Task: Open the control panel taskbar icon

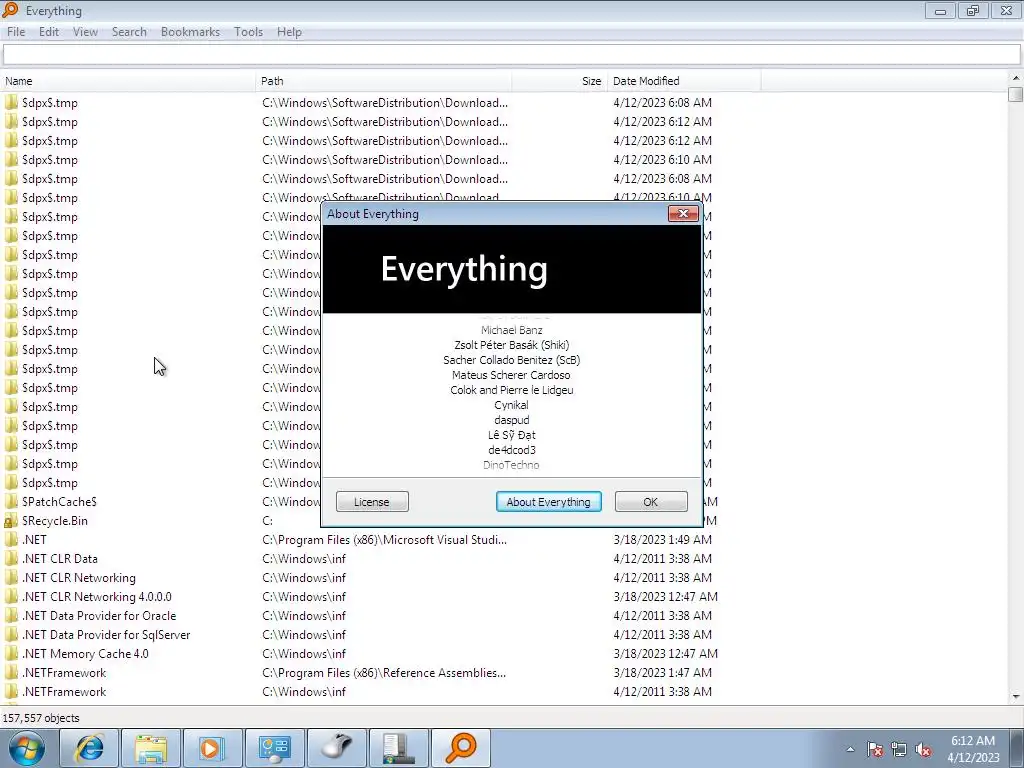Action: (274, 748)
